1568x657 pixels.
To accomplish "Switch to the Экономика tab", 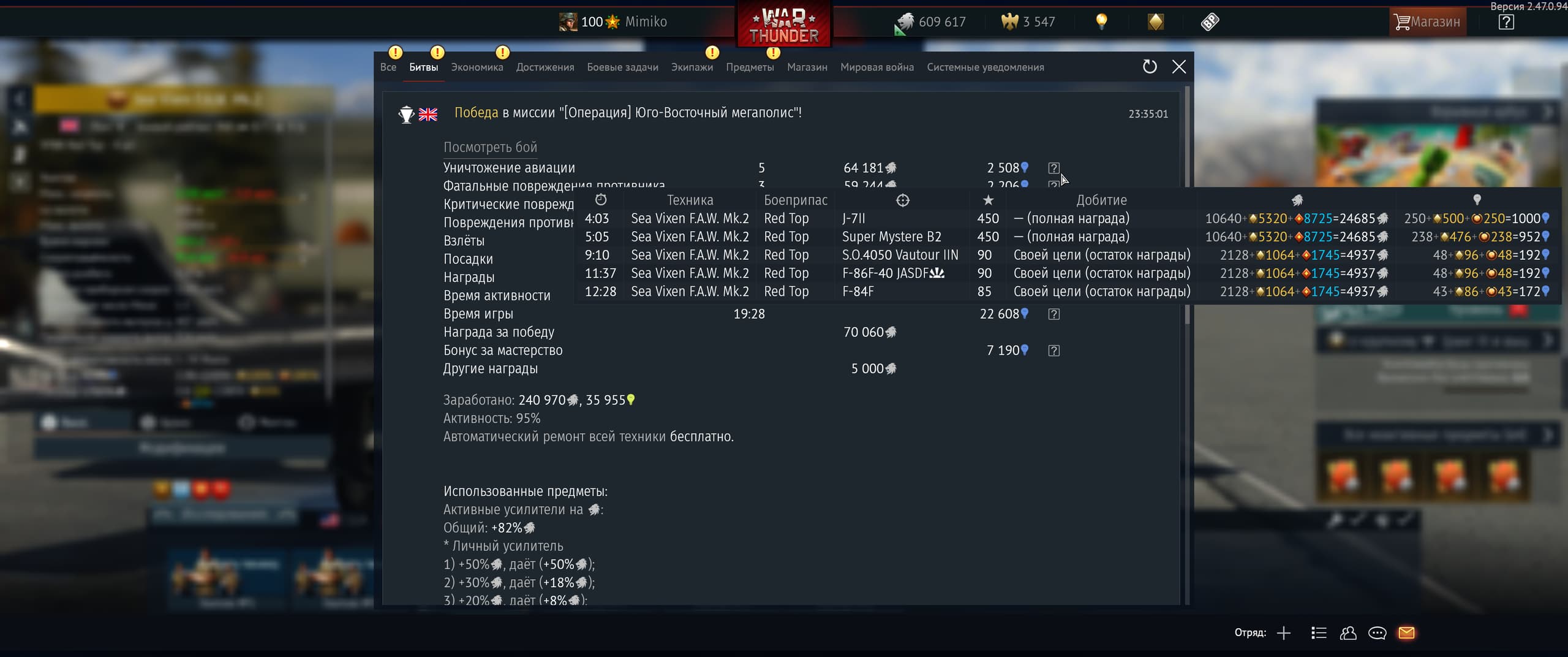I will click(x=477, y=67).
